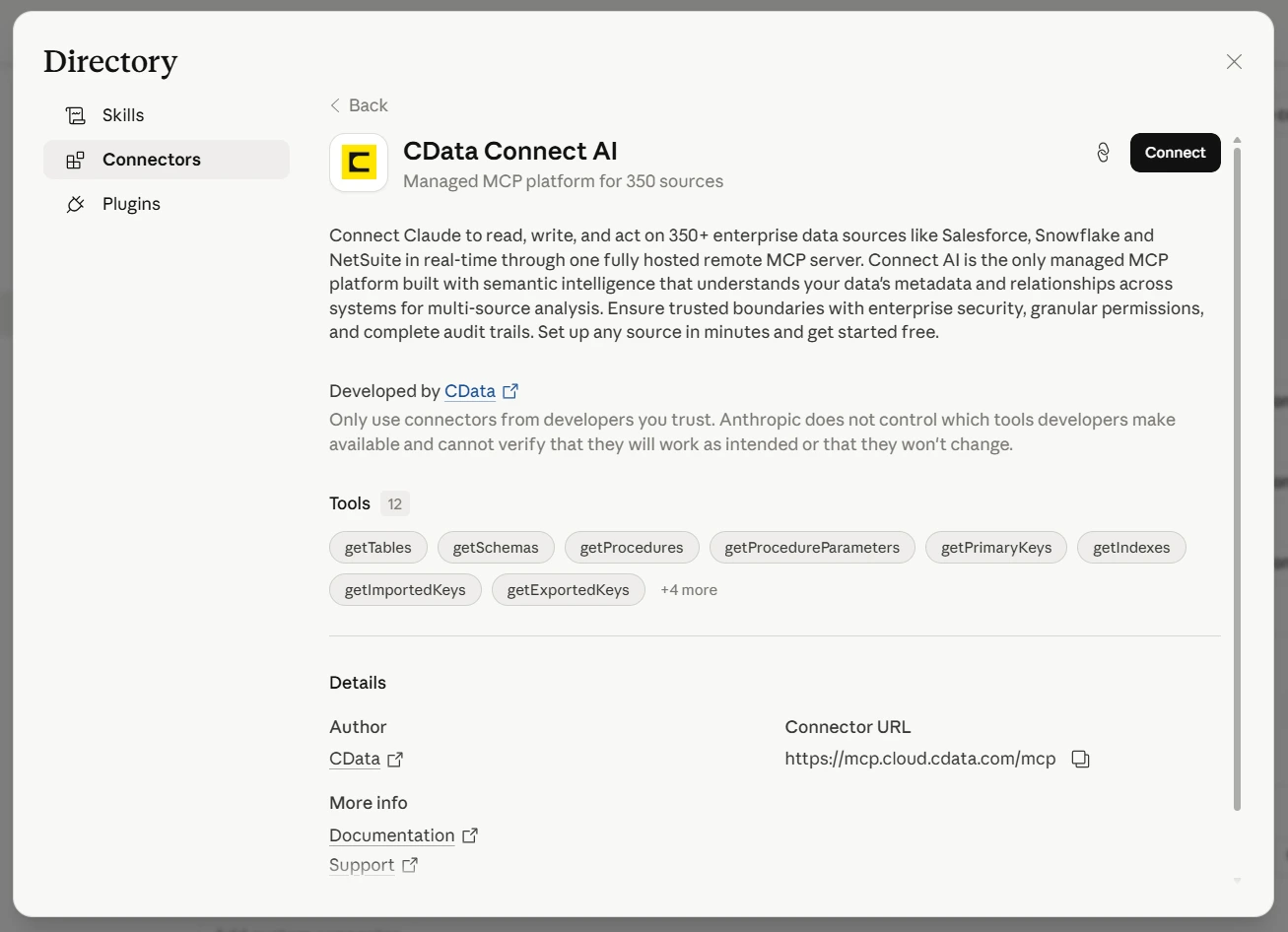Open the Plugins section

click(167, 204)
